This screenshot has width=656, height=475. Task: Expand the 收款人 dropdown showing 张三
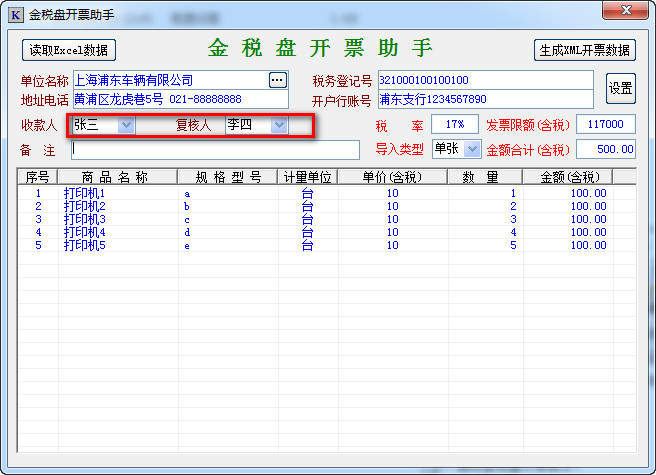[x=126, y=125]
